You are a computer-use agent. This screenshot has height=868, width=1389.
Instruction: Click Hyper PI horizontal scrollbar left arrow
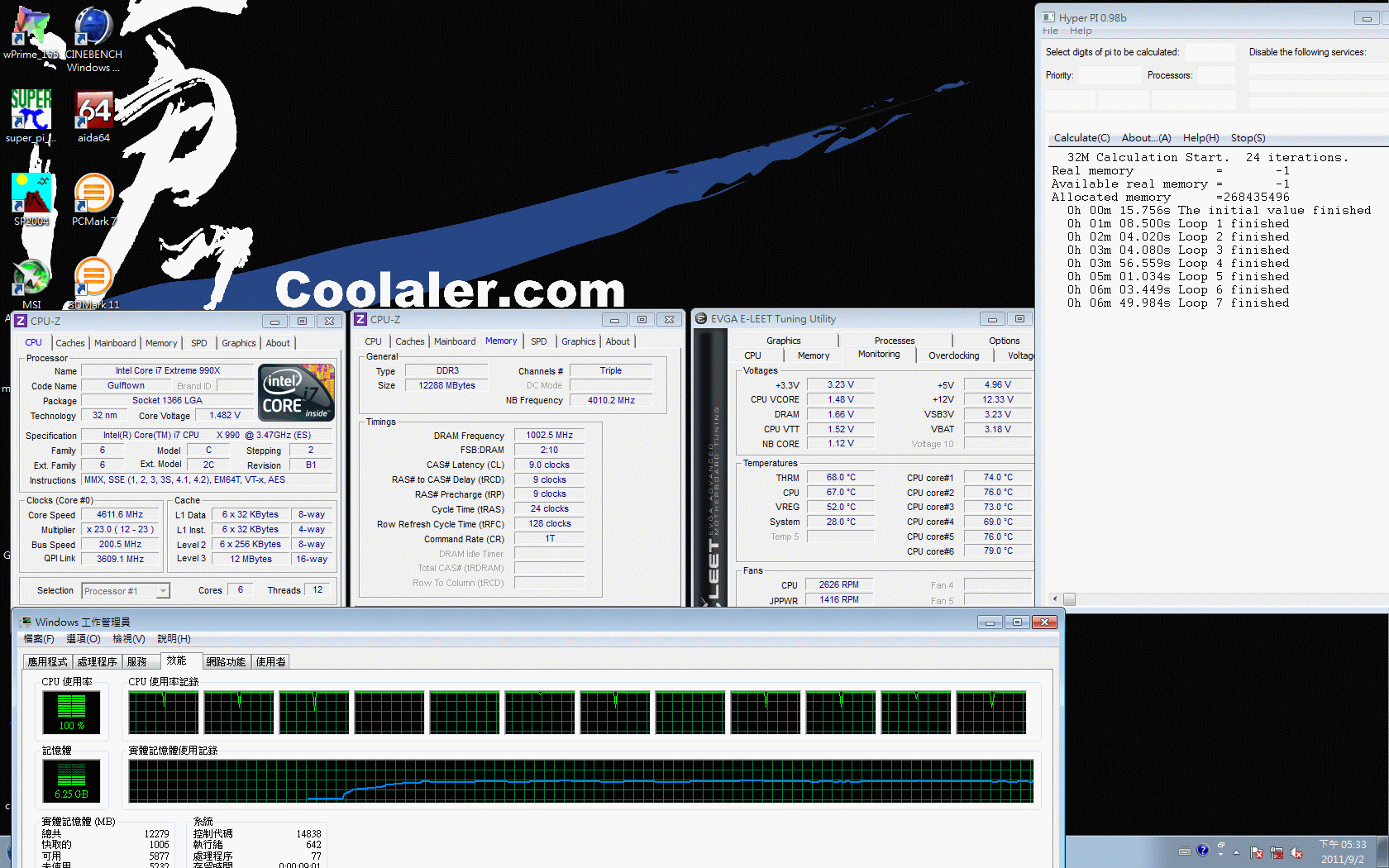pos(1054,599)
